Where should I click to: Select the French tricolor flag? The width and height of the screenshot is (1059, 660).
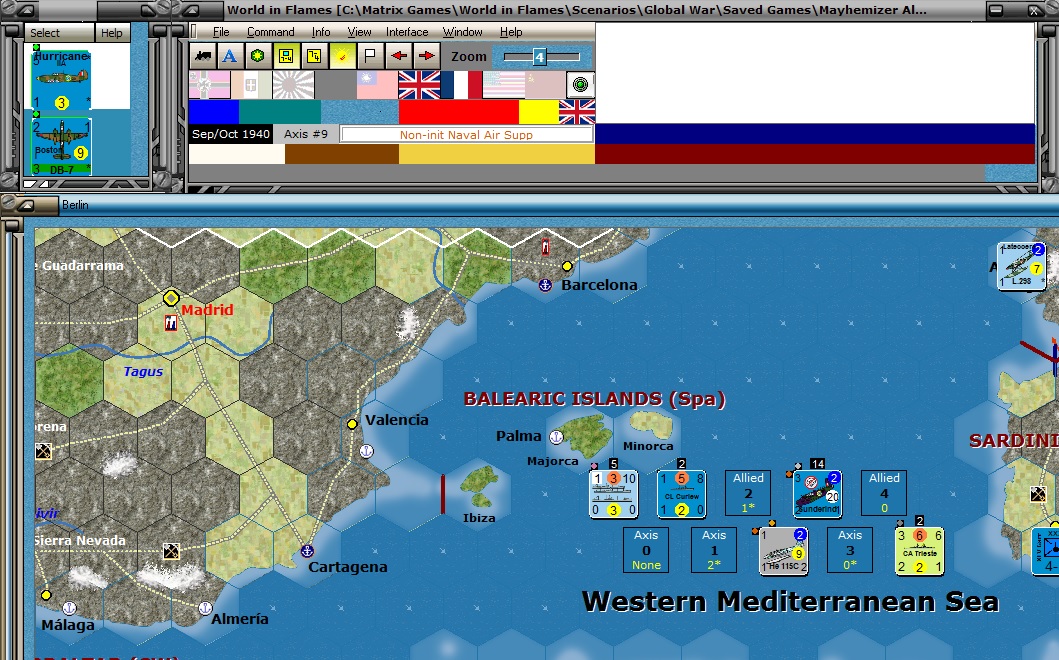click(x=461, y=85)
